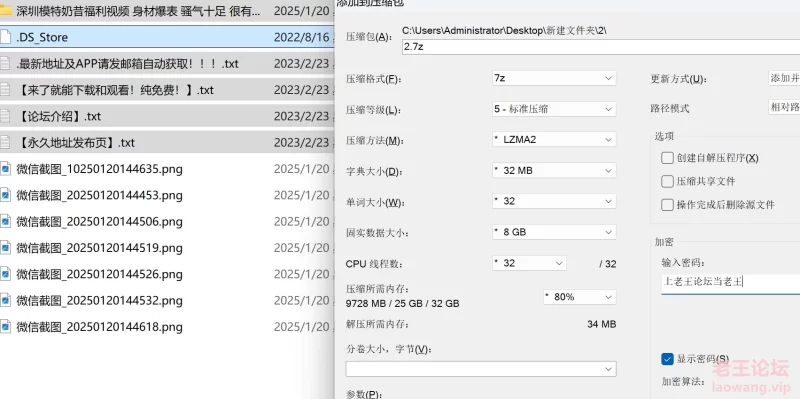Open the CPU 线程数 dropdown
The width and height of the screenshot is (800, 399).
(529, 263)
